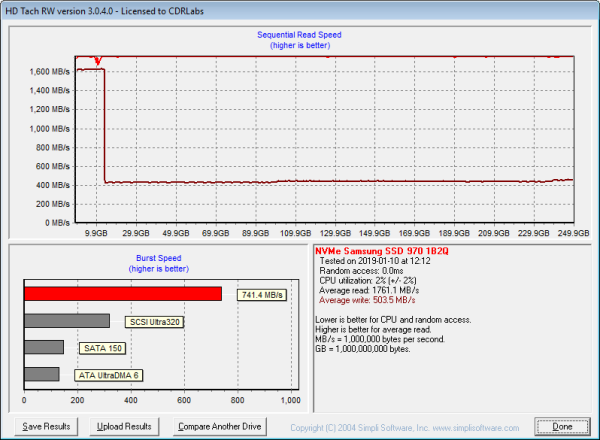
Task: Choose Compare Another Drive
Action: (220, 426)
